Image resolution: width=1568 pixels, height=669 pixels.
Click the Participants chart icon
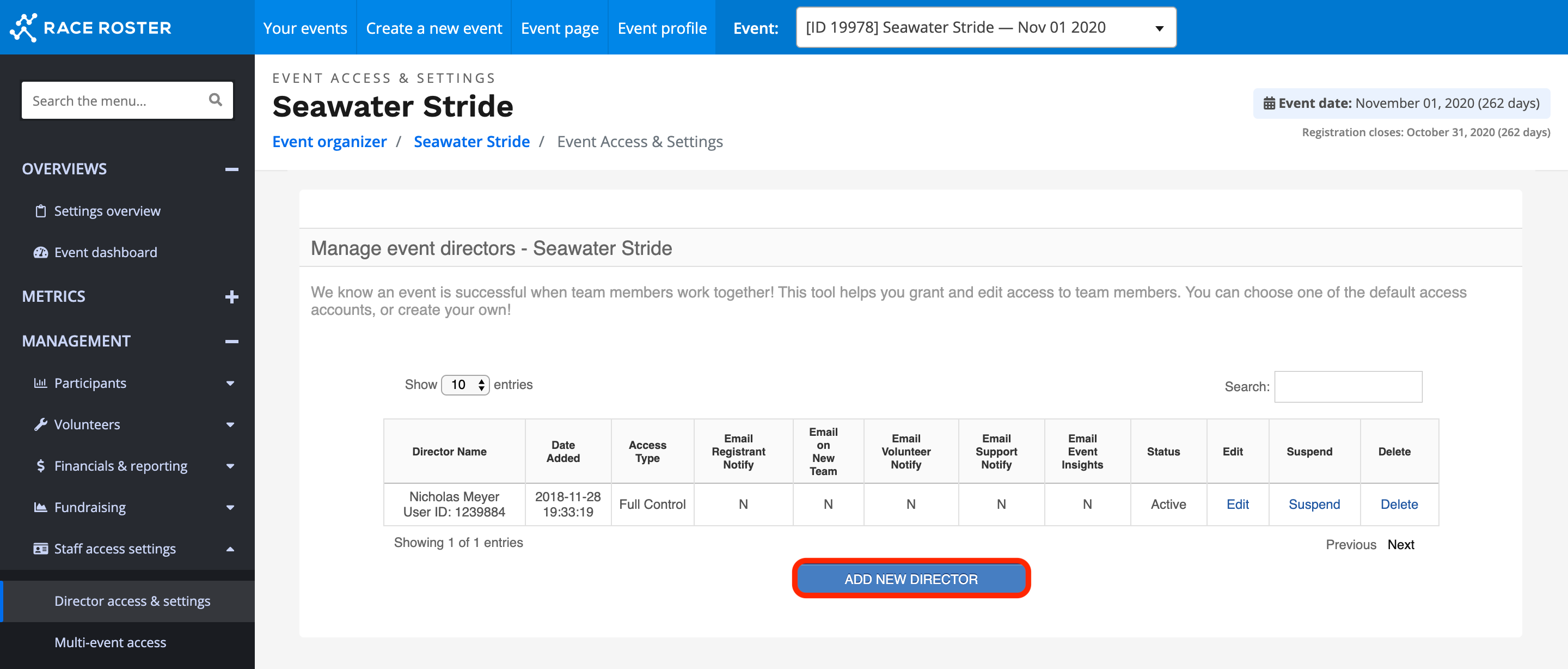click(41, 383)
